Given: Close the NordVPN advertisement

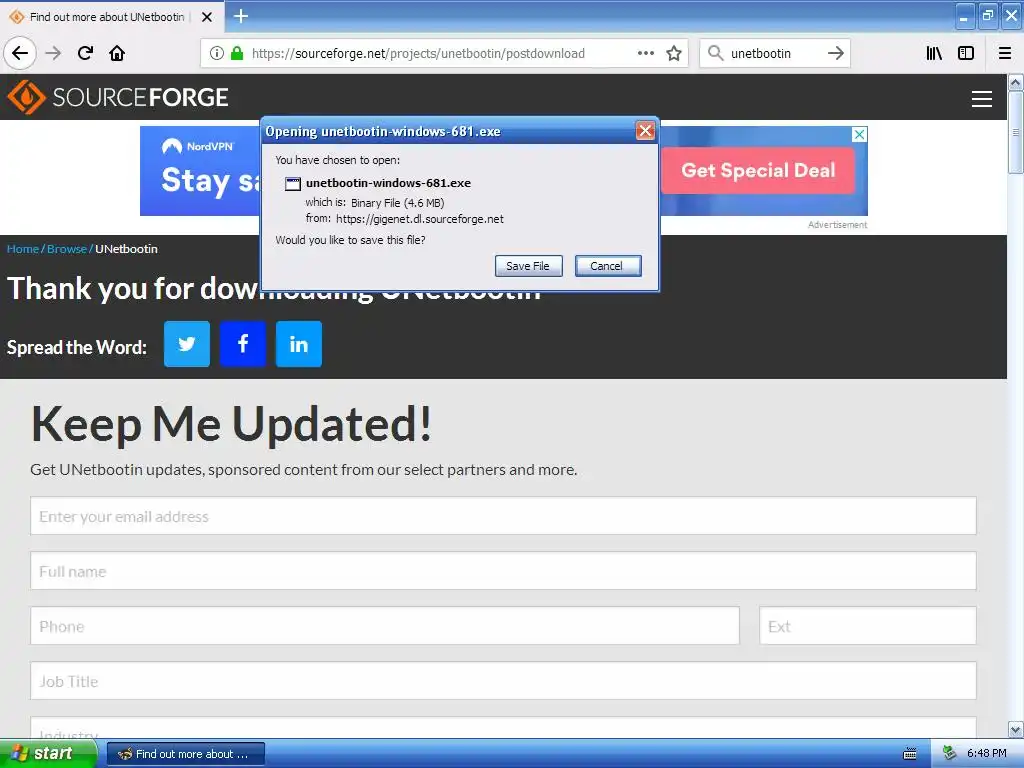Looking at the screenshot, I should [x=859, y=134].
